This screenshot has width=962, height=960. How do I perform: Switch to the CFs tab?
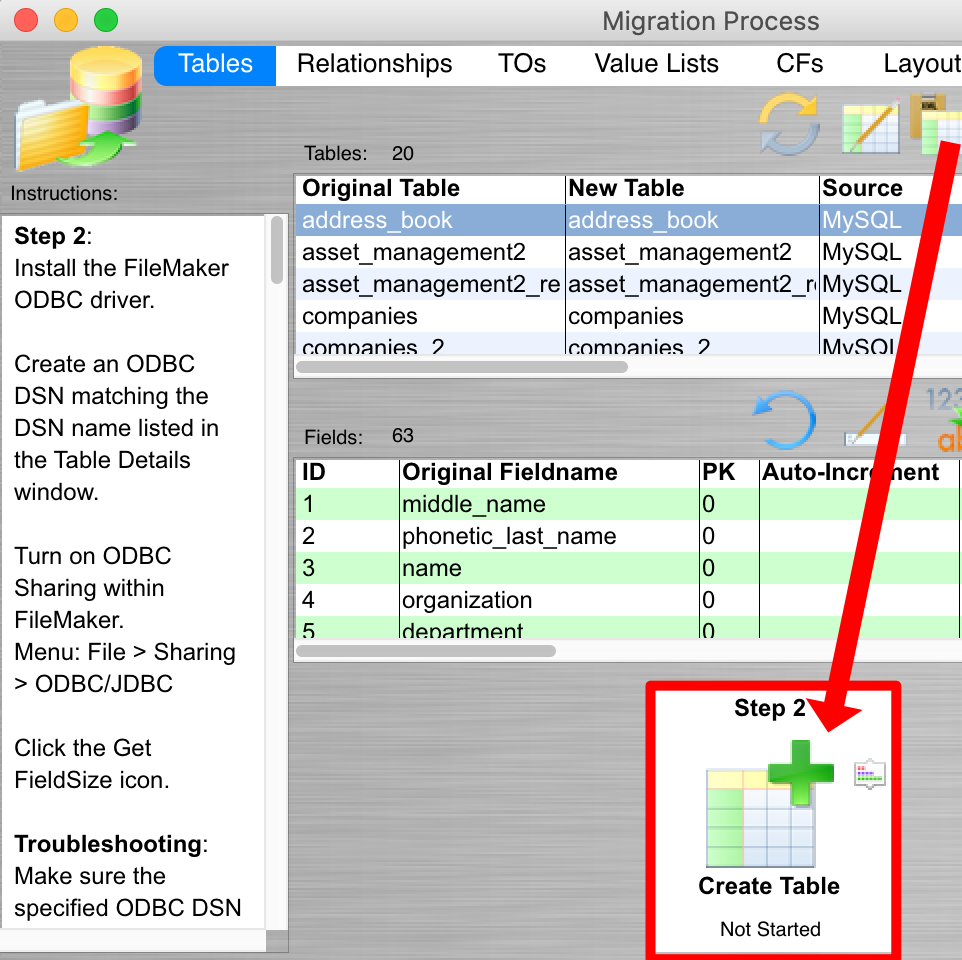tap(798, 63)
